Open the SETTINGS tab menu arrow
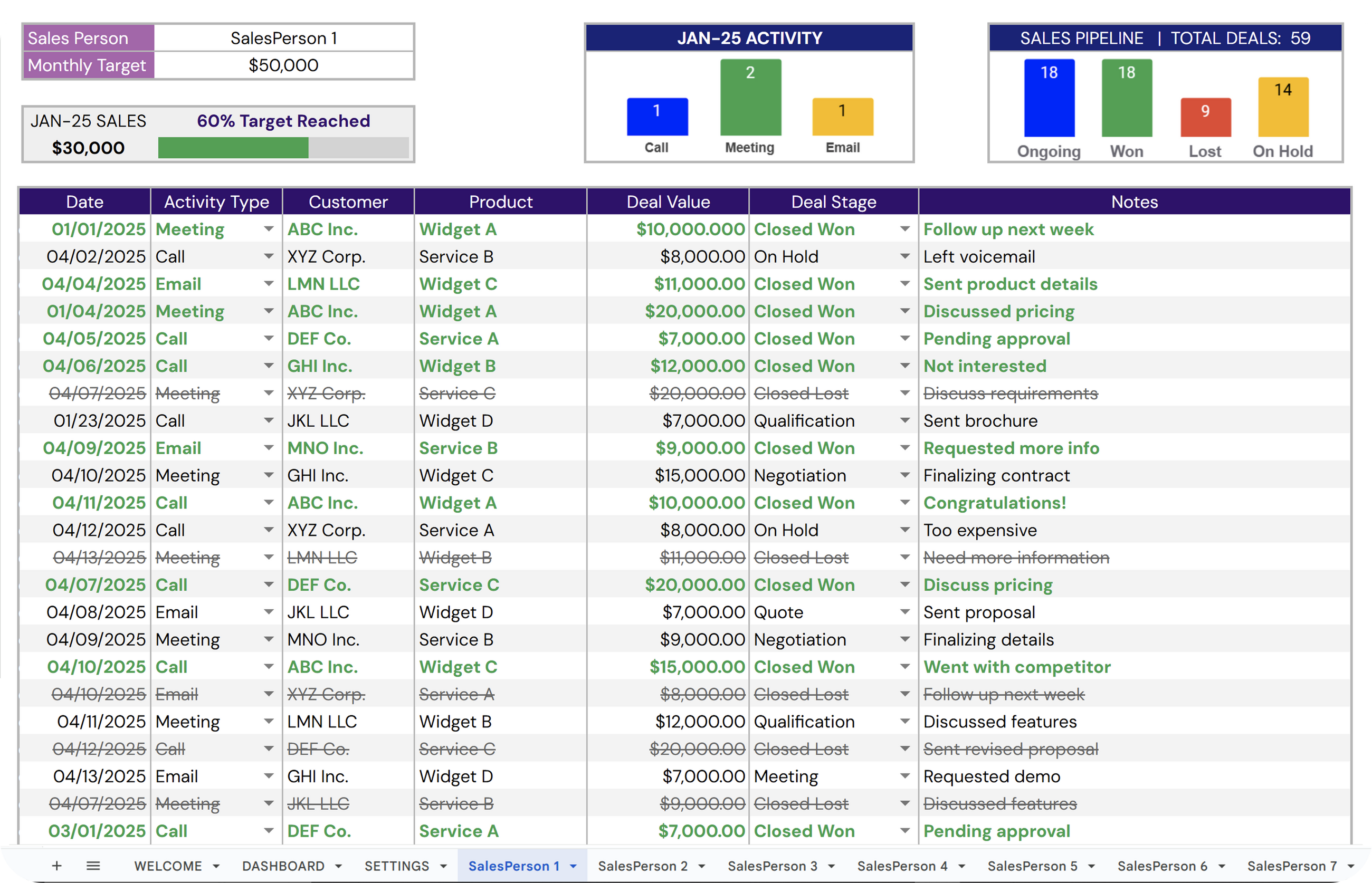1372x883 pixels. coord(443,866)
